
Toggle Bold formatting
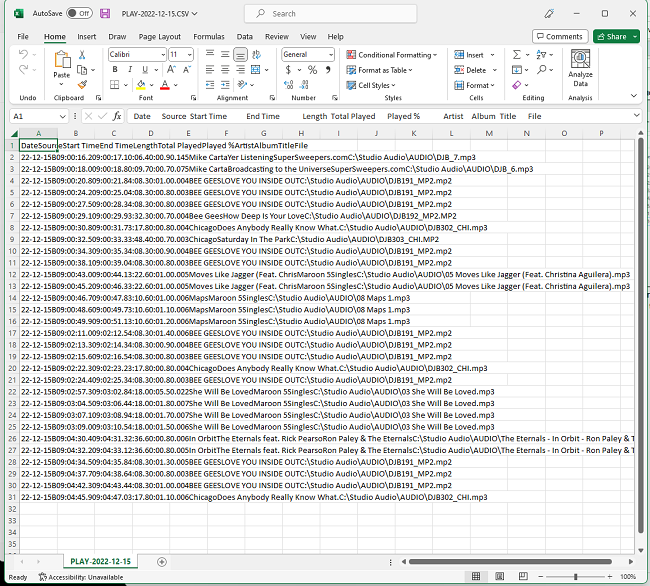[115, 70]
